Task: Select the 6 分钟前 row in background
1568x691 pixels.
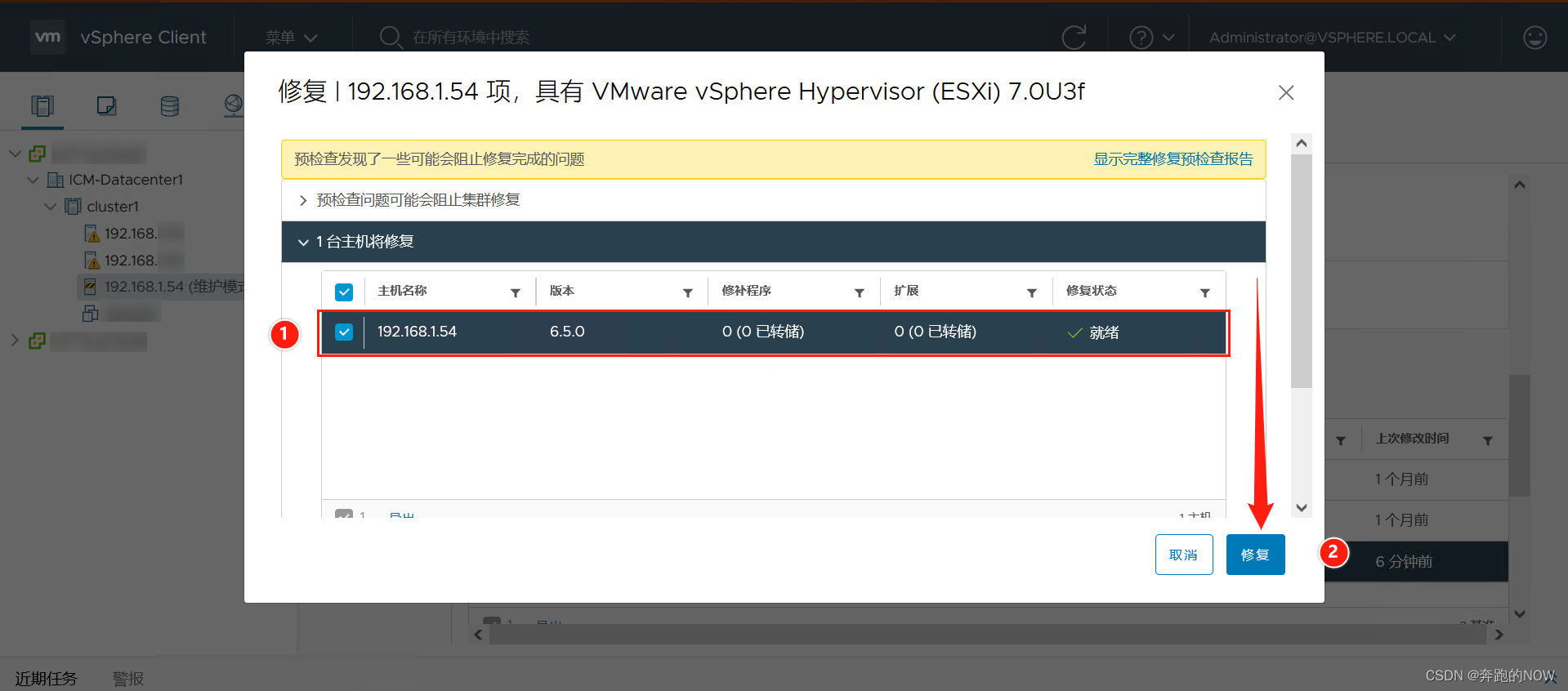Action: [x=1416, y=561]
